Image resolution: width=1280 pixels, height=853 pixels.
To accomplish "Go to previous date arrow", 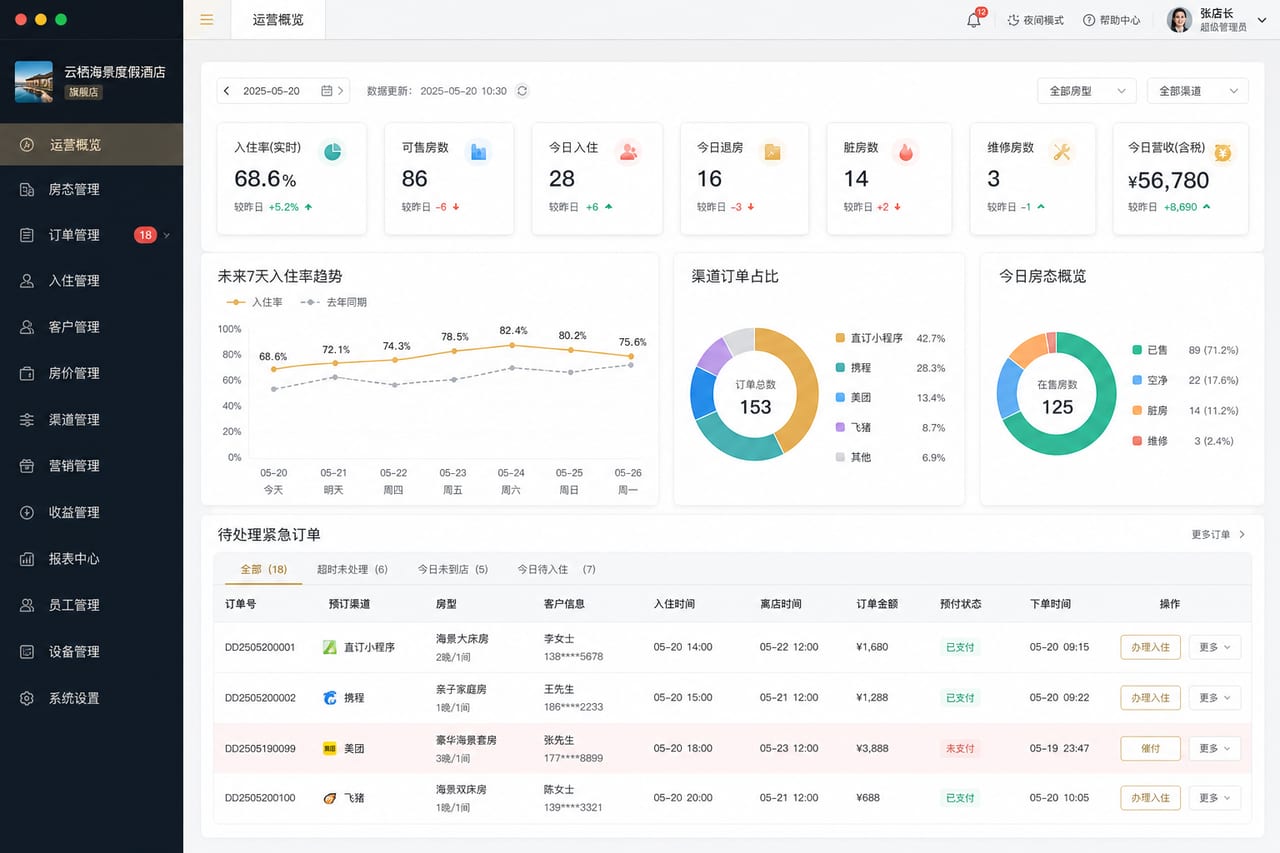I will coord(227,91).
